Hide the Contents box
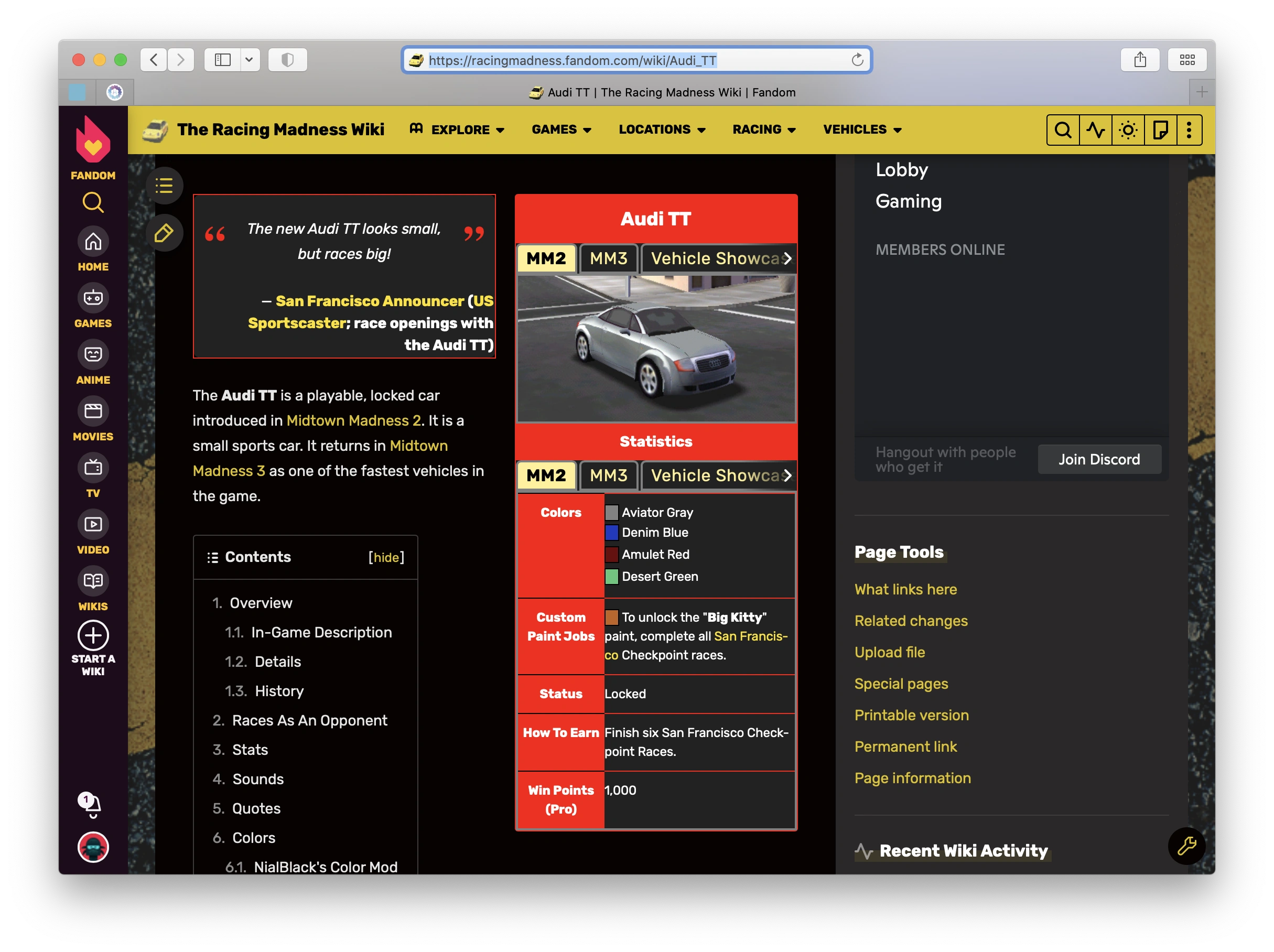 386,557
